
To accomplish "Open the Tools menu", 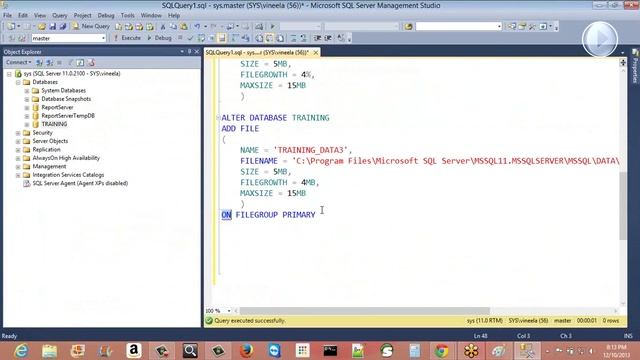I will [x=127, y=16].
